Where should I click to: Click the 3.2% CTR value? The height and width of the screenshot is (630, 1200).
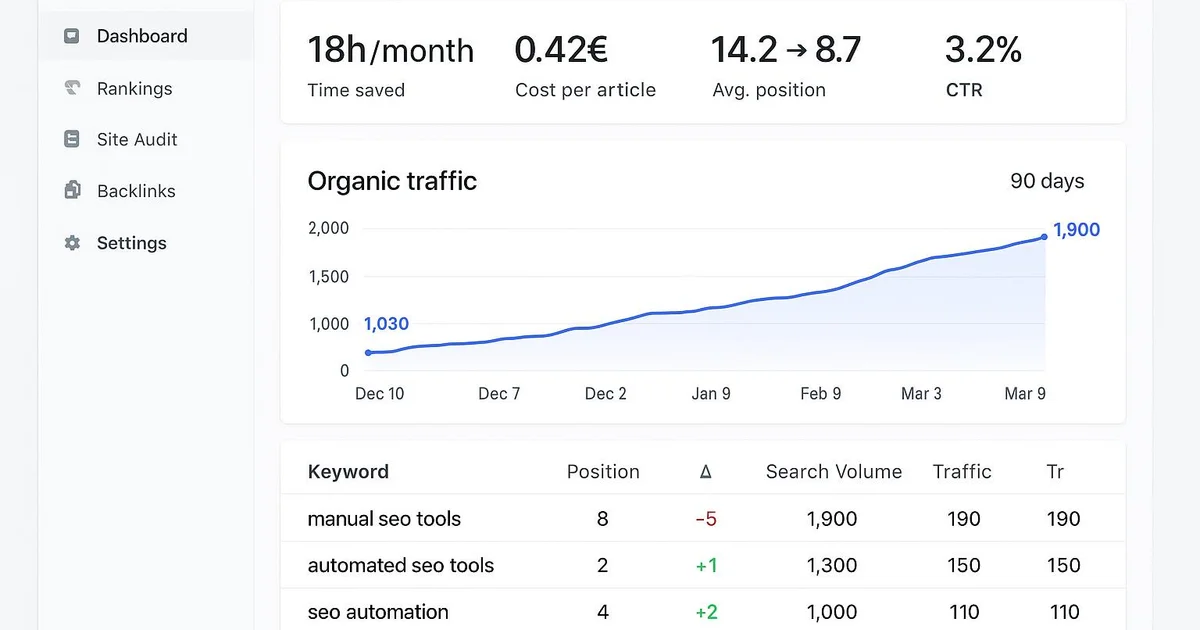(x=983, y=49)
